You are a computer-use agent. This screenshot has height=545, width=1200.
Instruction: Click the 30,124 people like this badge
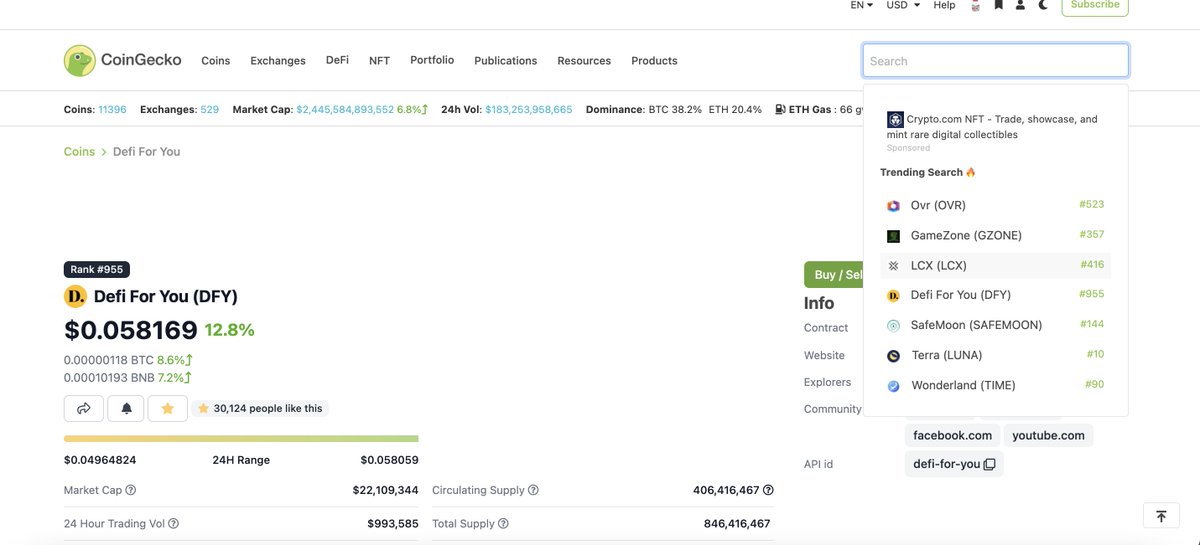260,408
